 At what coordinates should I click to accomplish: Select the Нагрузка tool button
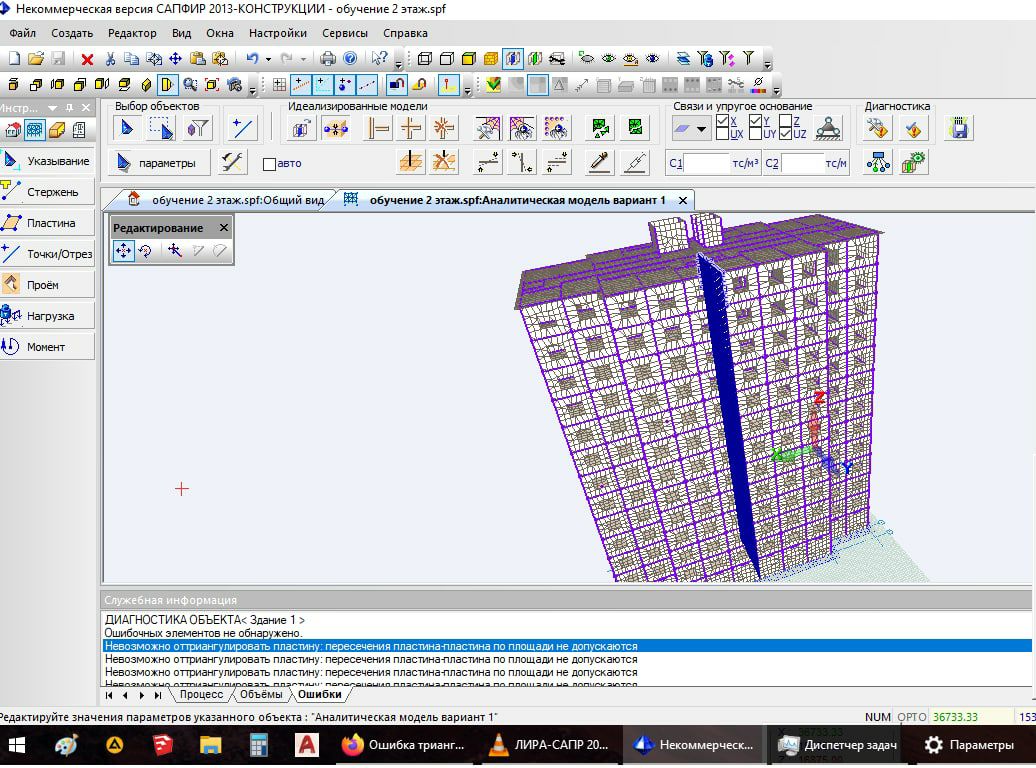tap(48, 316)
